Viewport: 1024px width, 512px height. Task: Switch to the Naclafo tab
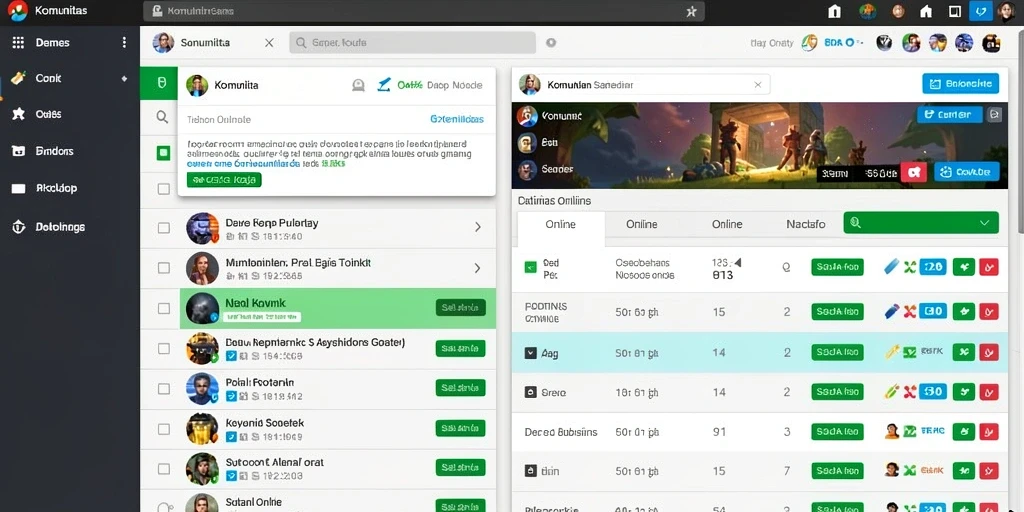[806, 224]
